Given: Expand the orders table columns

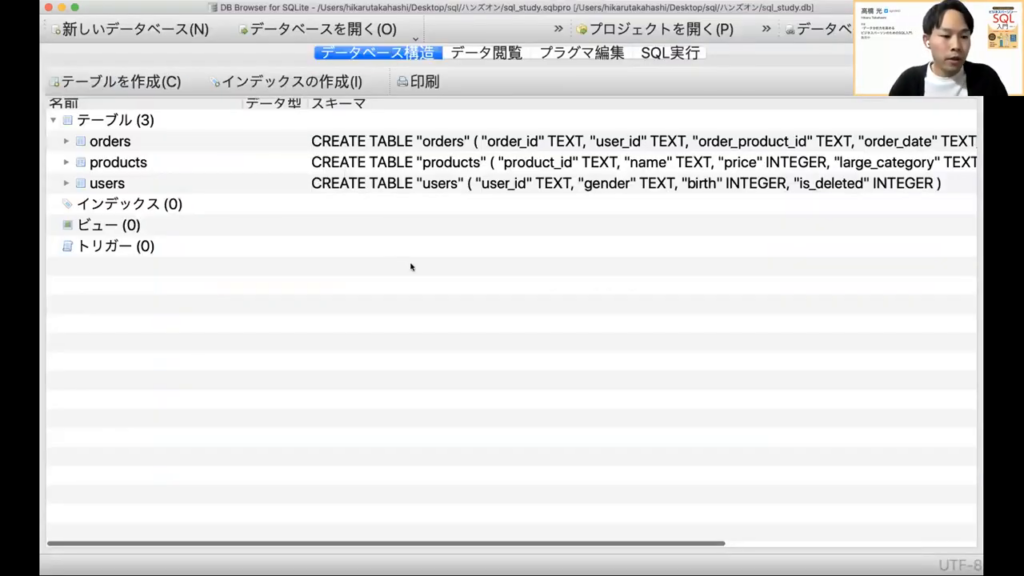Looking at the screenshot, I should pos(66,141).
